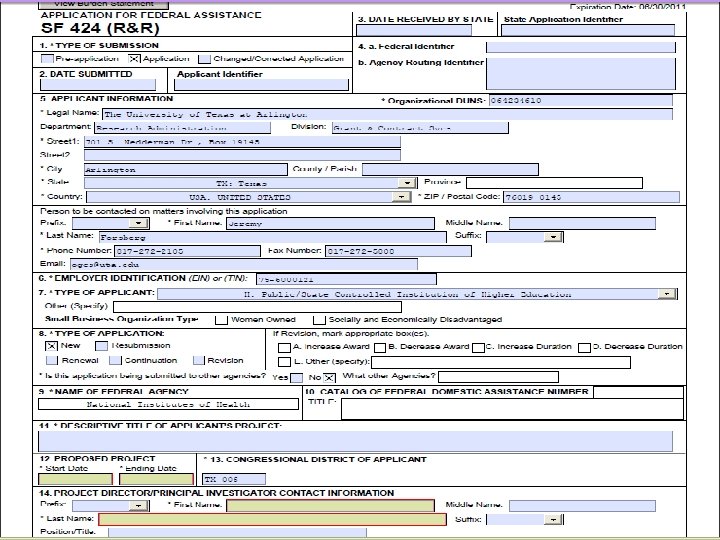Screen dimensions: 720x540
Task: Click the Department field
Action: click(183, 128)
